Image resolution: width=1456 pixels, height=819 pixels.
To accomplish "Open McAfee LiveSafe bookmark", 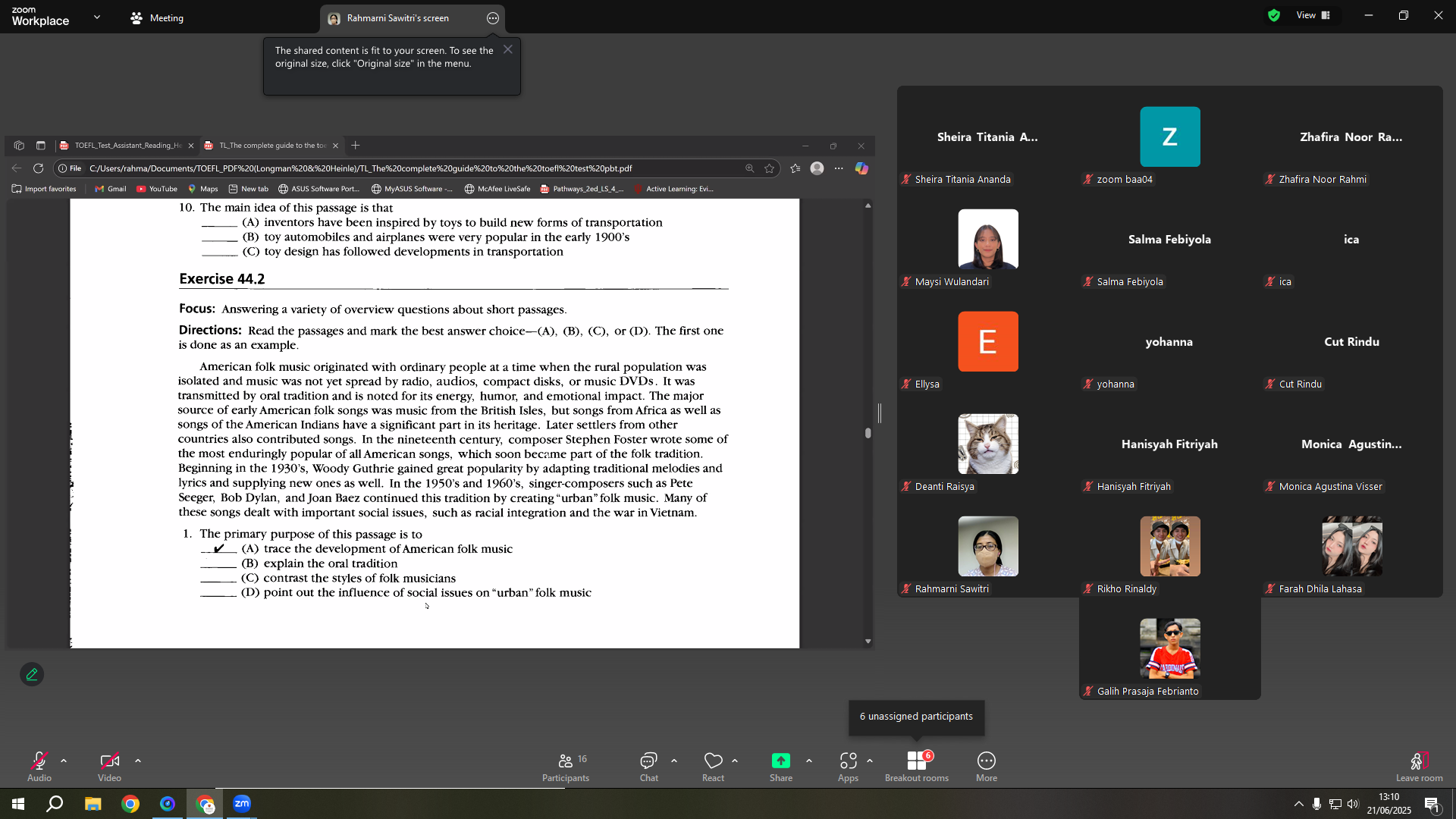I will [497, 189].
